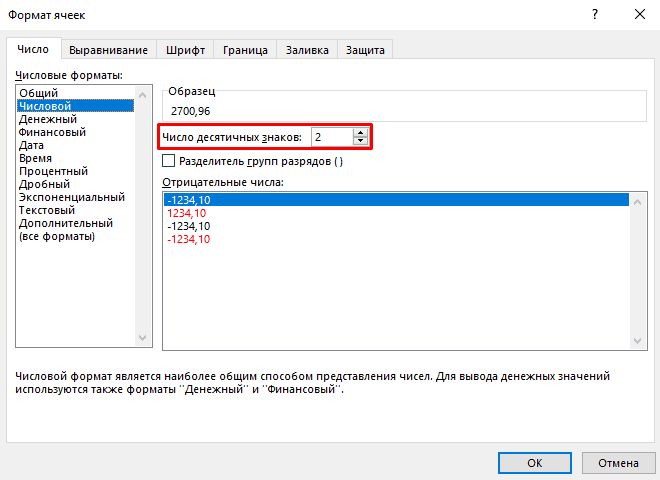
Task: Decrease decimal places with down spinner arrow
Action: 360,141
